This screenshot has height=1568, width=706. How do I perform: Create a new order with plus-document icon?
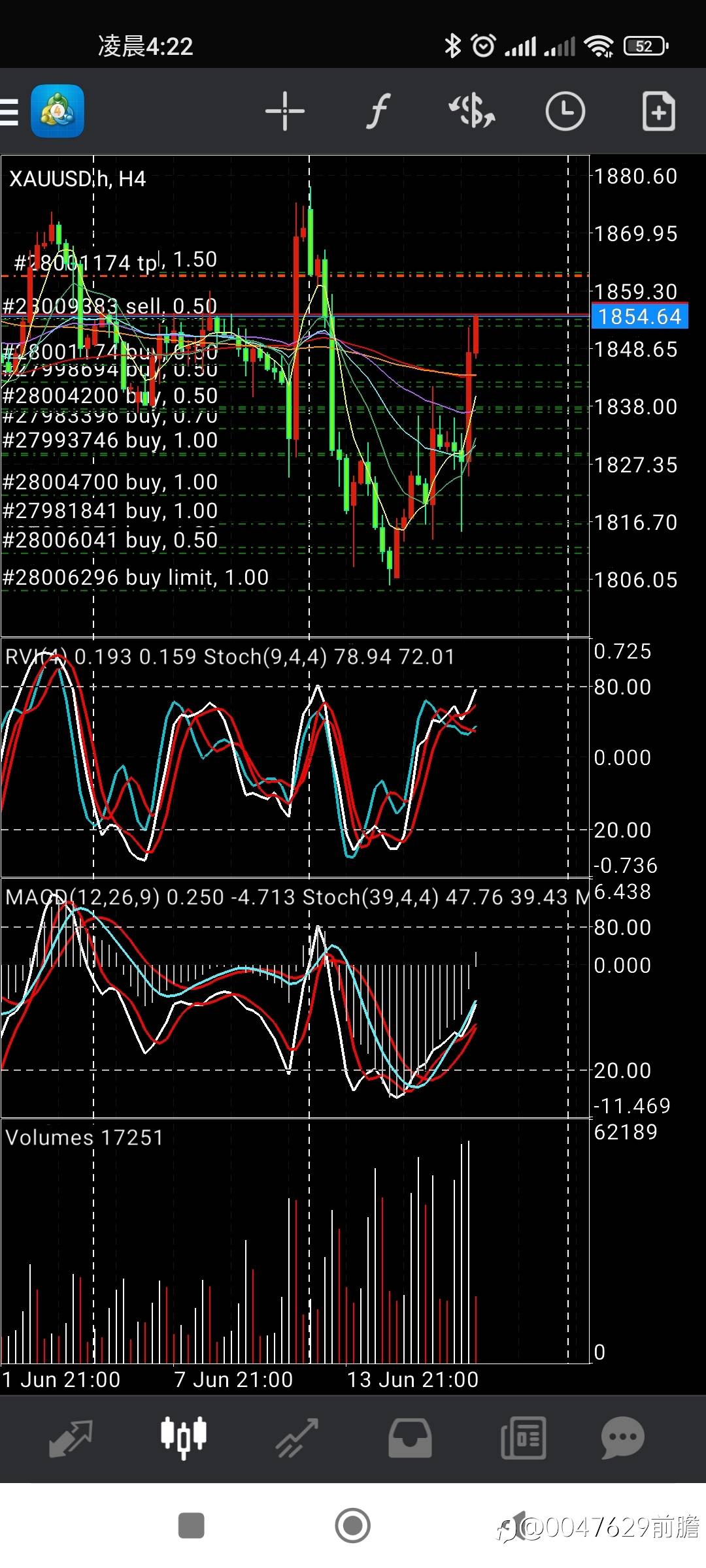coord(658,111)
